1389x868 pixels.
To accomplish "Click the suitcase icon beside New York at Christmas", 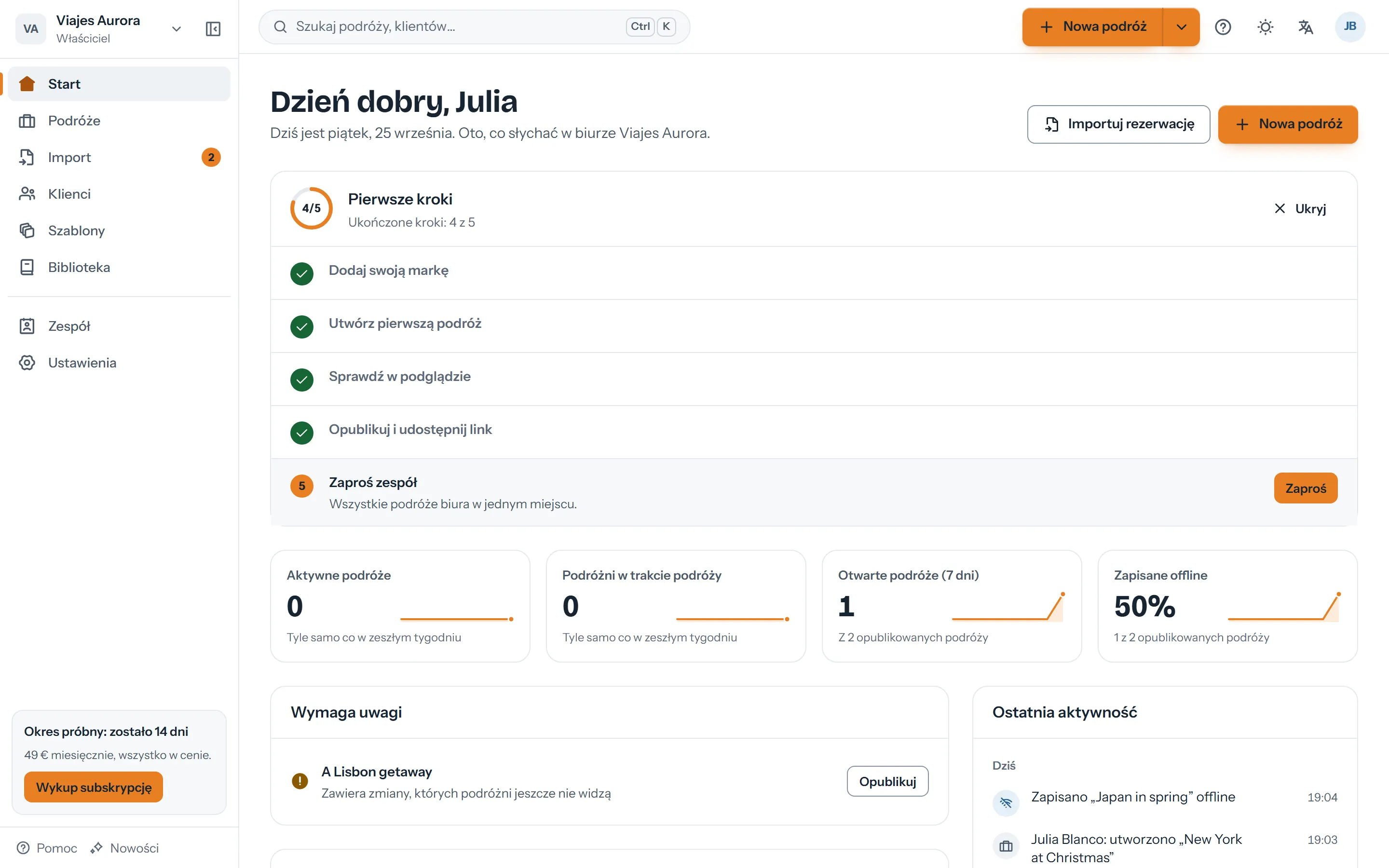I will [1006, 846].
